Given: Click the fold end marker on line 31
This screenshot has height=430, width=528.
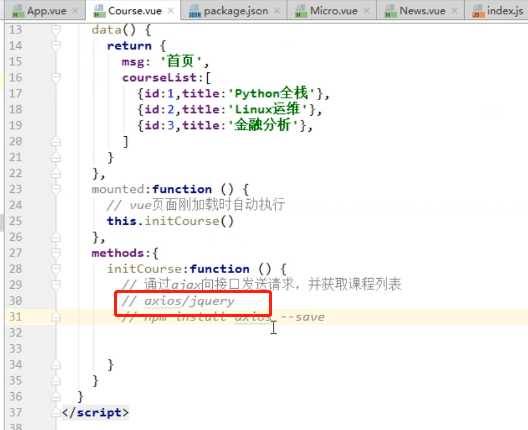Looking at the screenshot, I should coord(56,317).
